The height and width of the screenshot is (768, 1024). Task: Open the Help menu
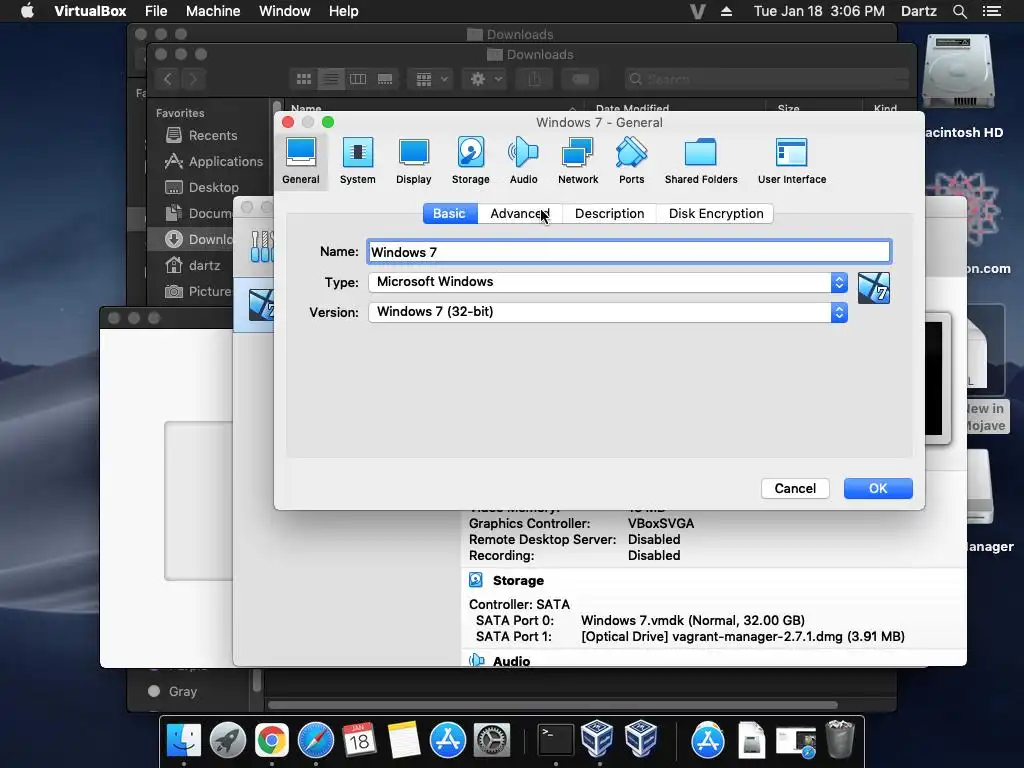click(344, 11)
